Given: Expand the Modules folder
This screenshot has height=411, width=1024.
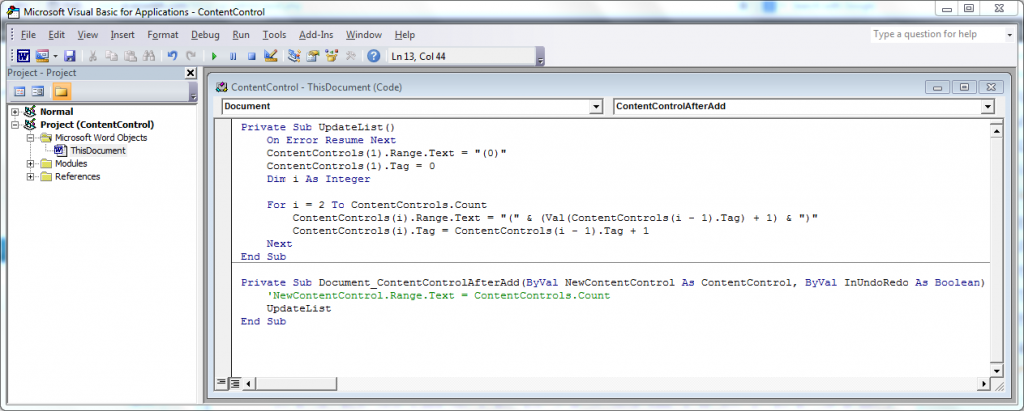Looking at the screenshot, I should 31,163.
